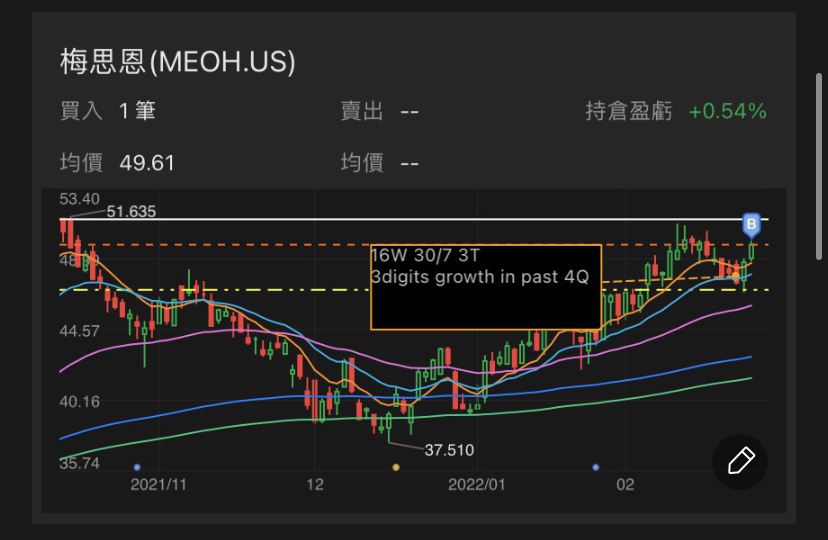
Task: Open the 梅思恩(MEOH.US) stock title
Action: [177, 62]
